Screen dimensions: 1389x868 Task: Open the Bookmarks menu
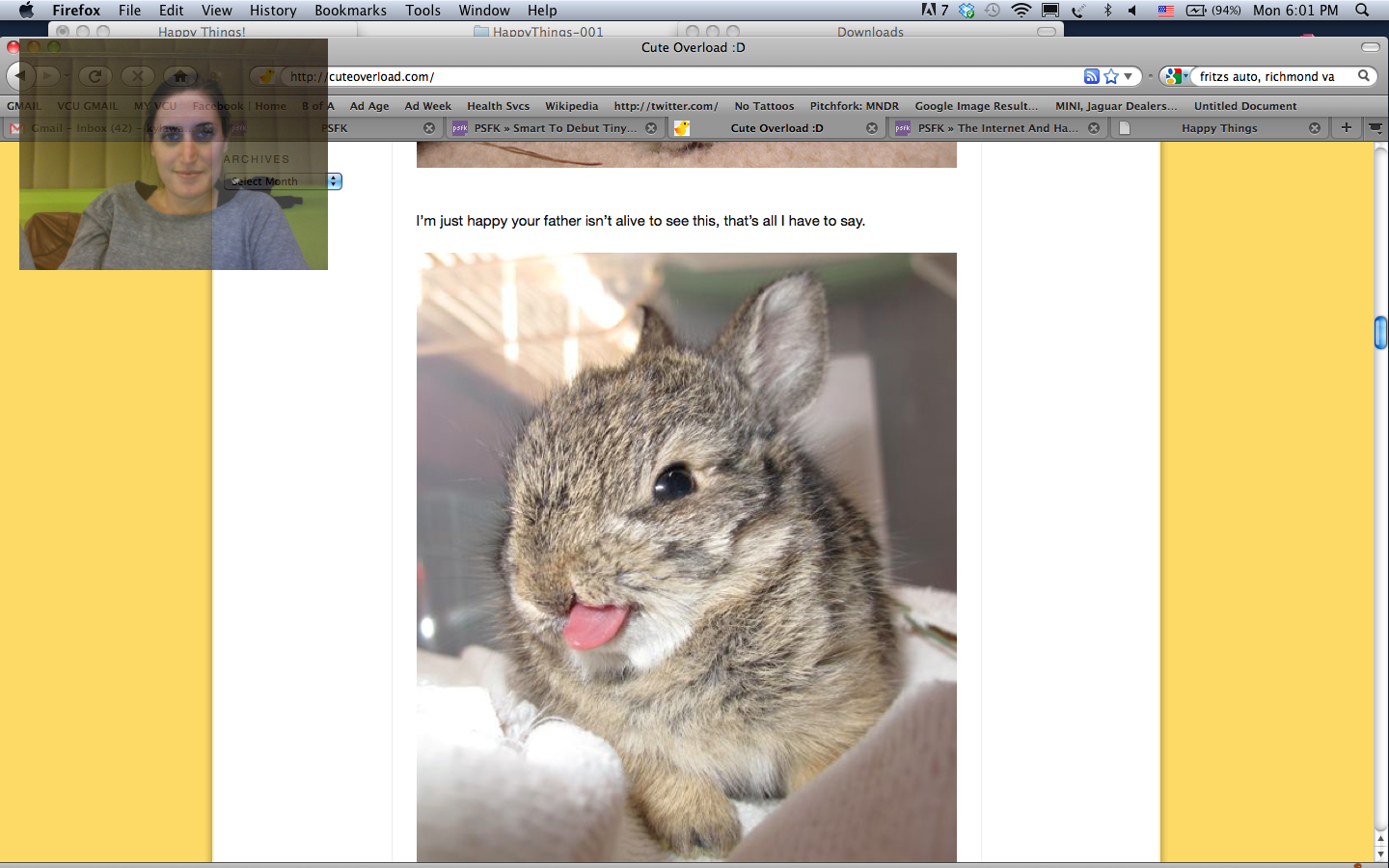pyautogui.click(x=350, y=11)
